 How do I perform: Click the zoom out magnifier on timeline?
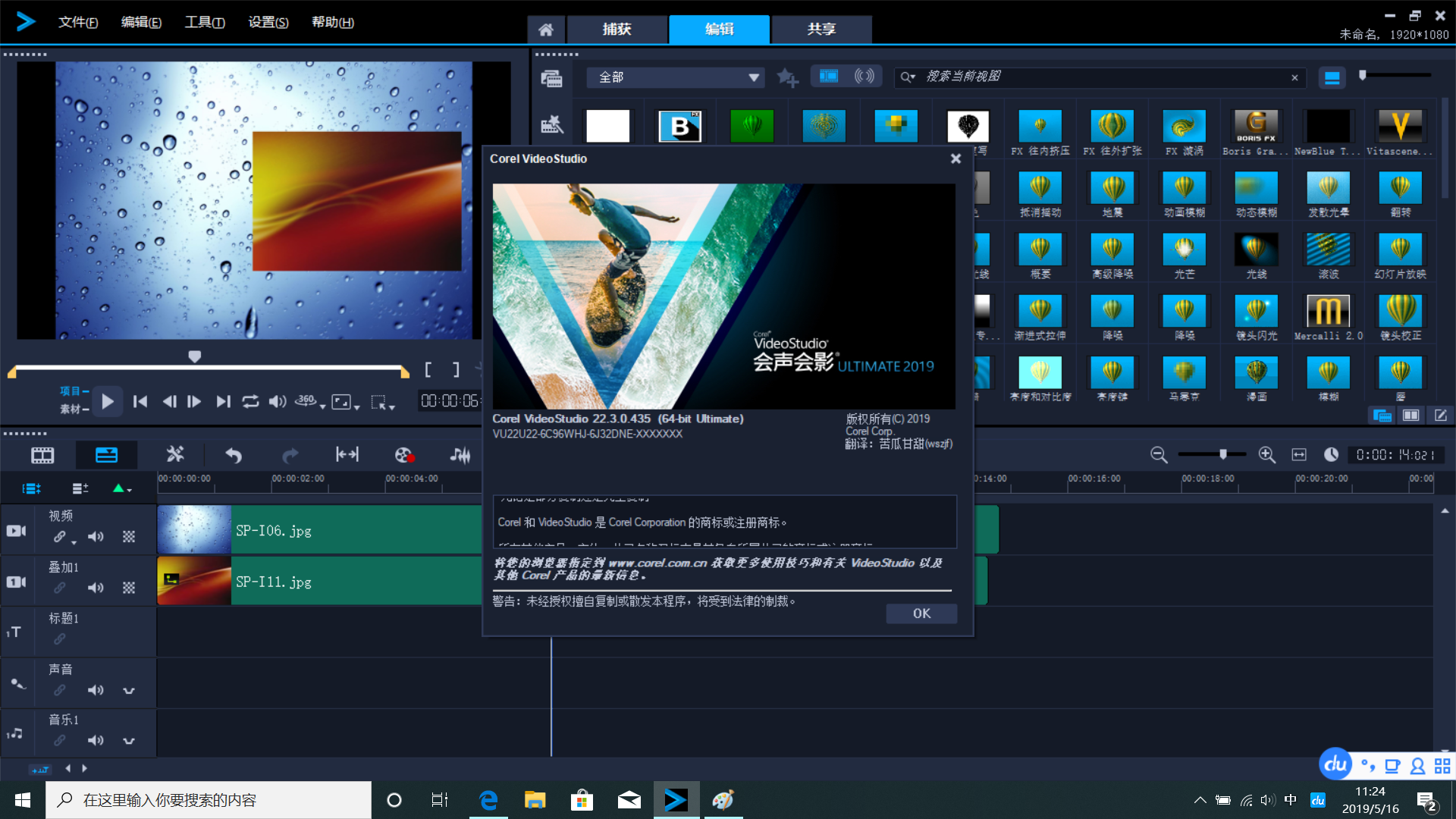tap(1159, 455)
